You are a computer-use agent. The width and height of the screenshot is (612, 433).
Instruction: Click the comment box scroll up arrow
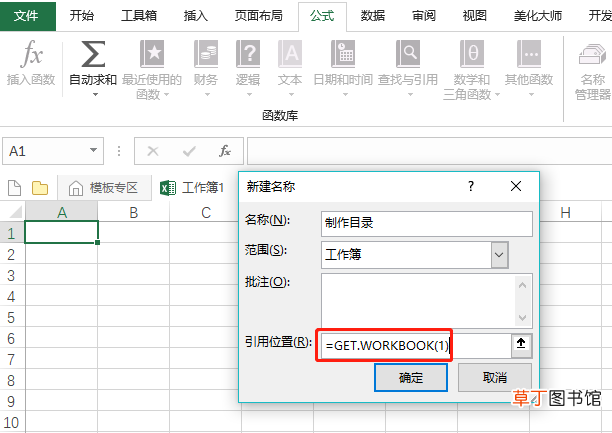pyautogui.click(x=522, y=285)
